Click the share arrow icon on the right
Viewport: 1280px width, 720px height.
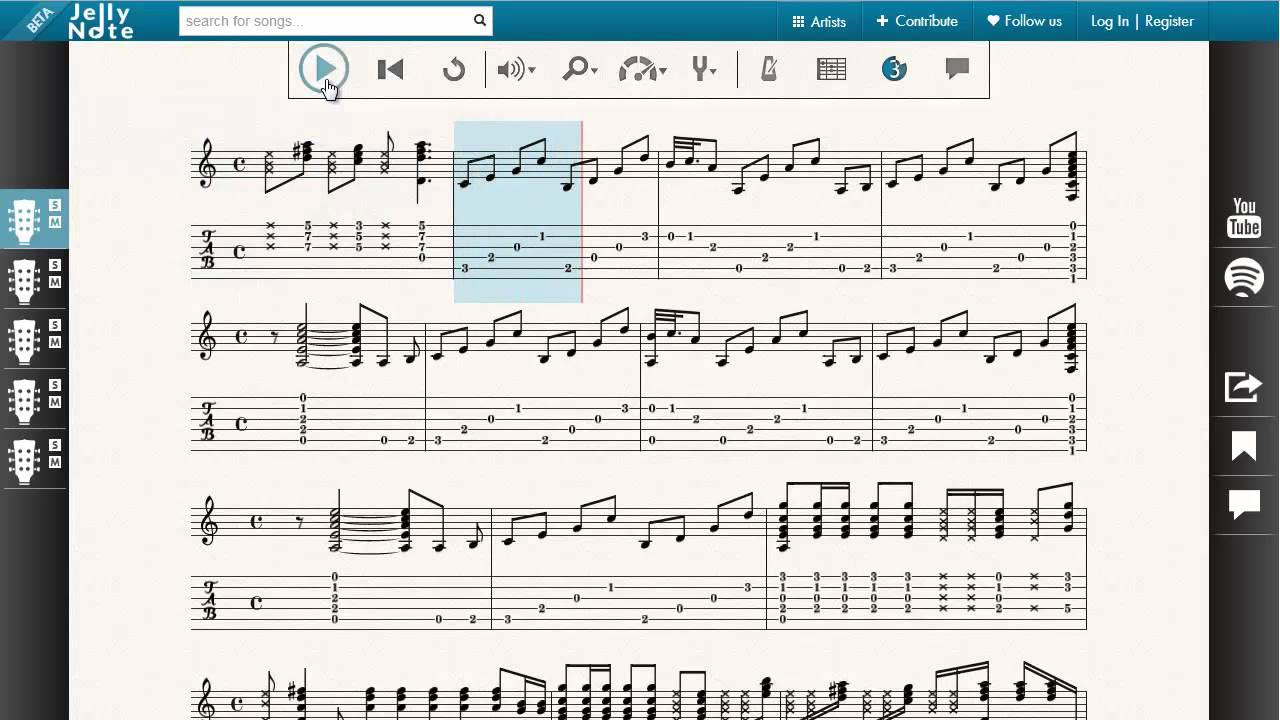pyautogui.click(x=1244, y=386)
